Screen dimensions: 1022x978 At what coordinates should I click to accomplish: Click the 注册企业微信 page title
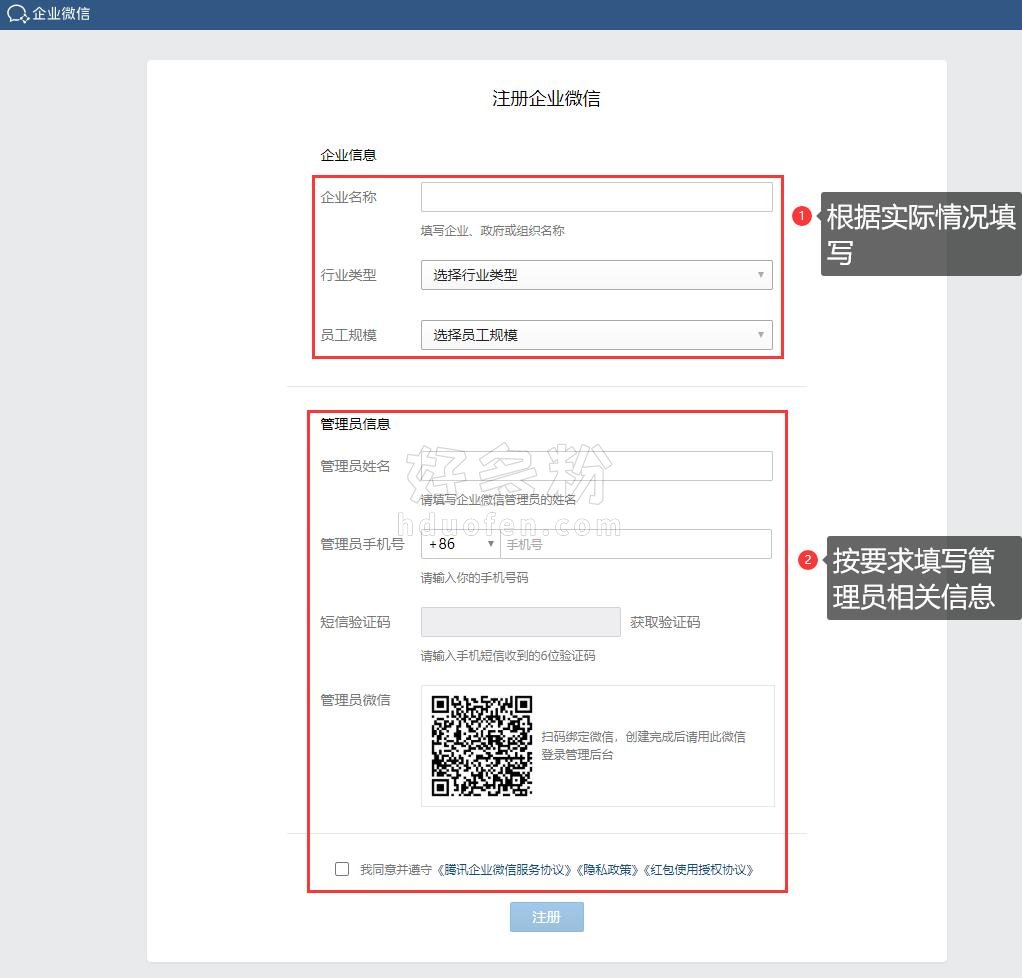pos(546,98)
